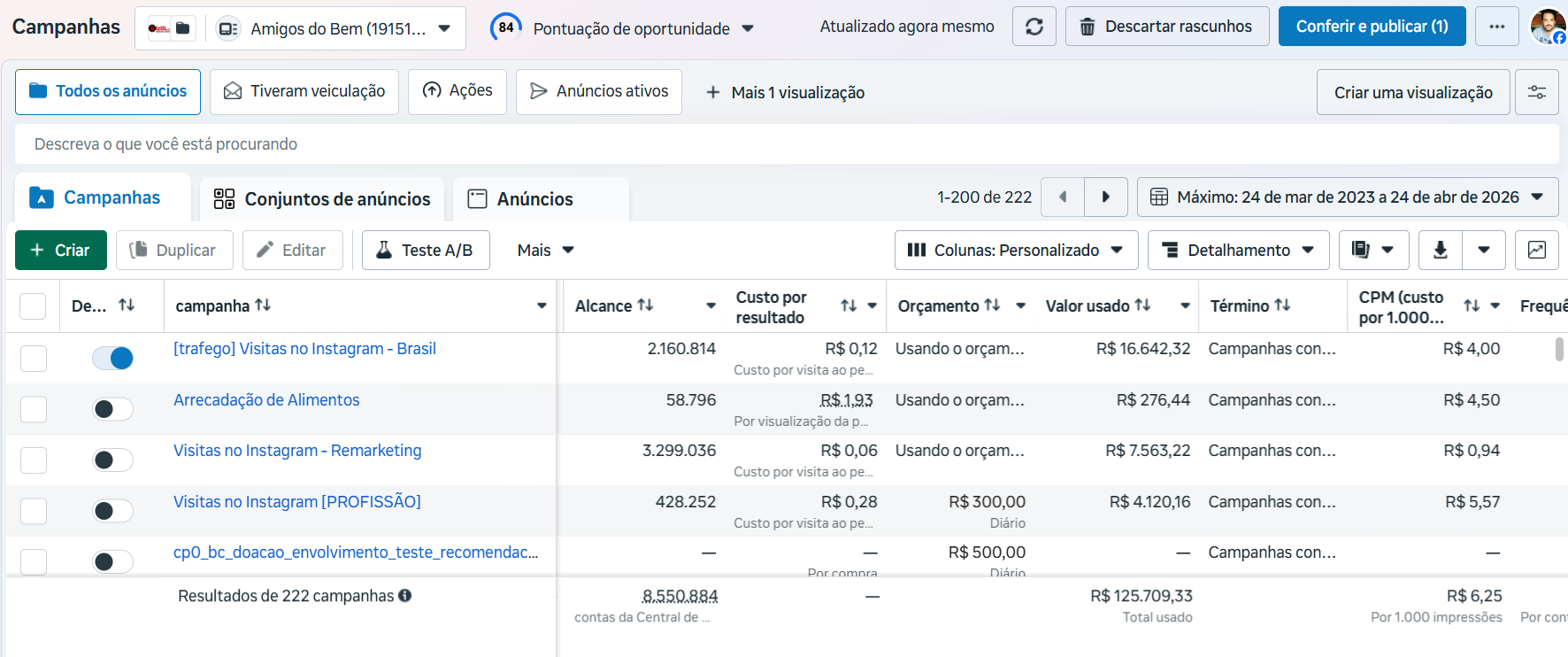
Task: Click the calendar icon in the date range
Action: coord(1158,197)
